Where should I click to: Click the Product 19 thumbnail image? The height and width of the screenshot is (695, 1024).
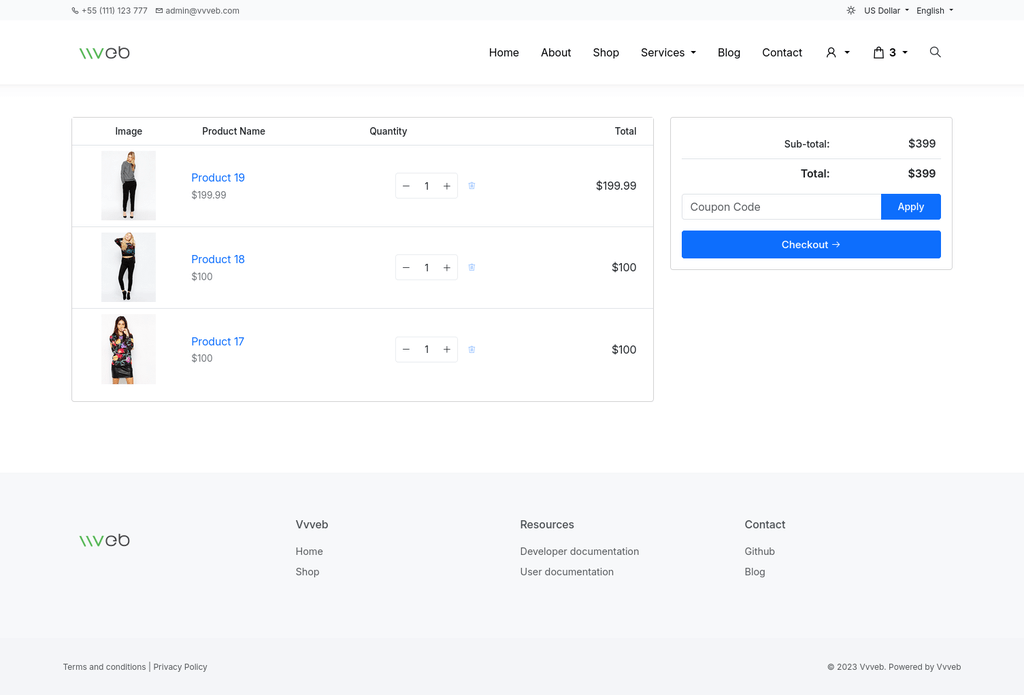[129, 186]
